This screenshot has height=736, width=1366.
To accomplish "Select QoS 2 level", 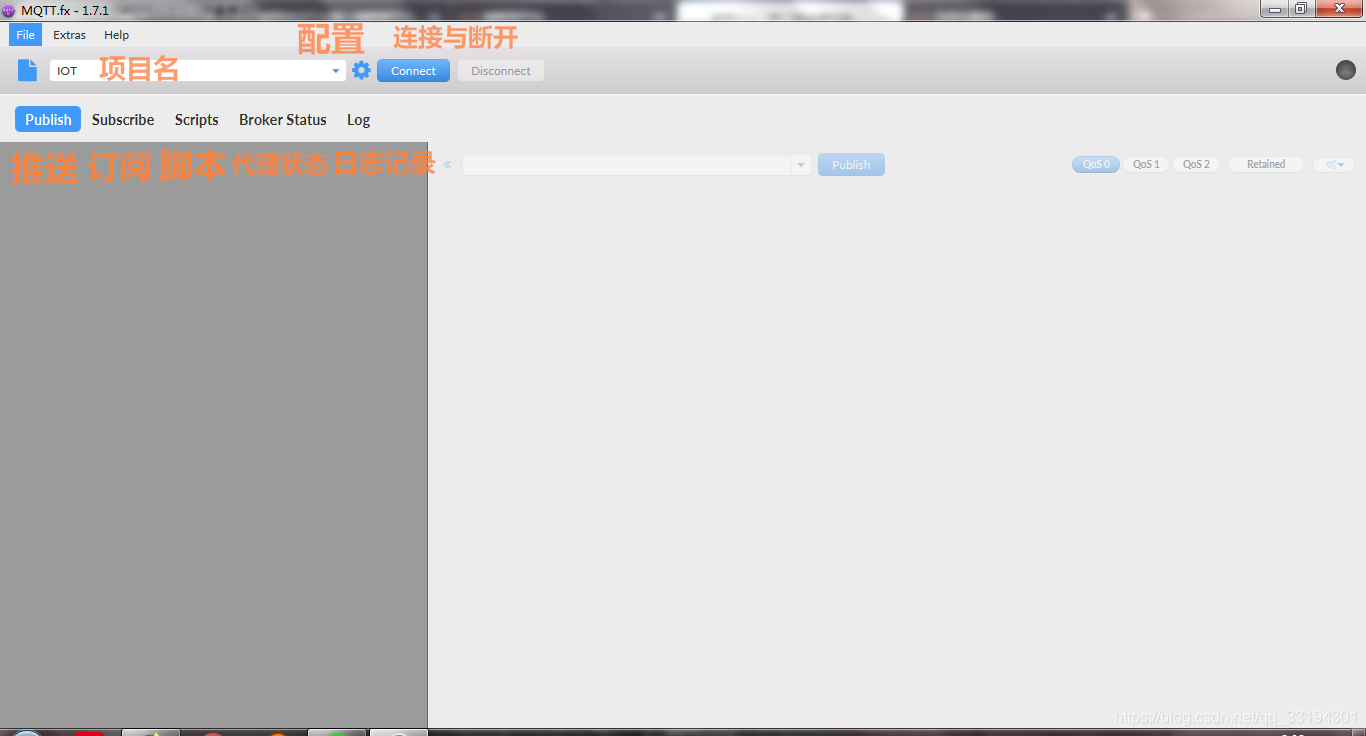I will pos(1196,165).
